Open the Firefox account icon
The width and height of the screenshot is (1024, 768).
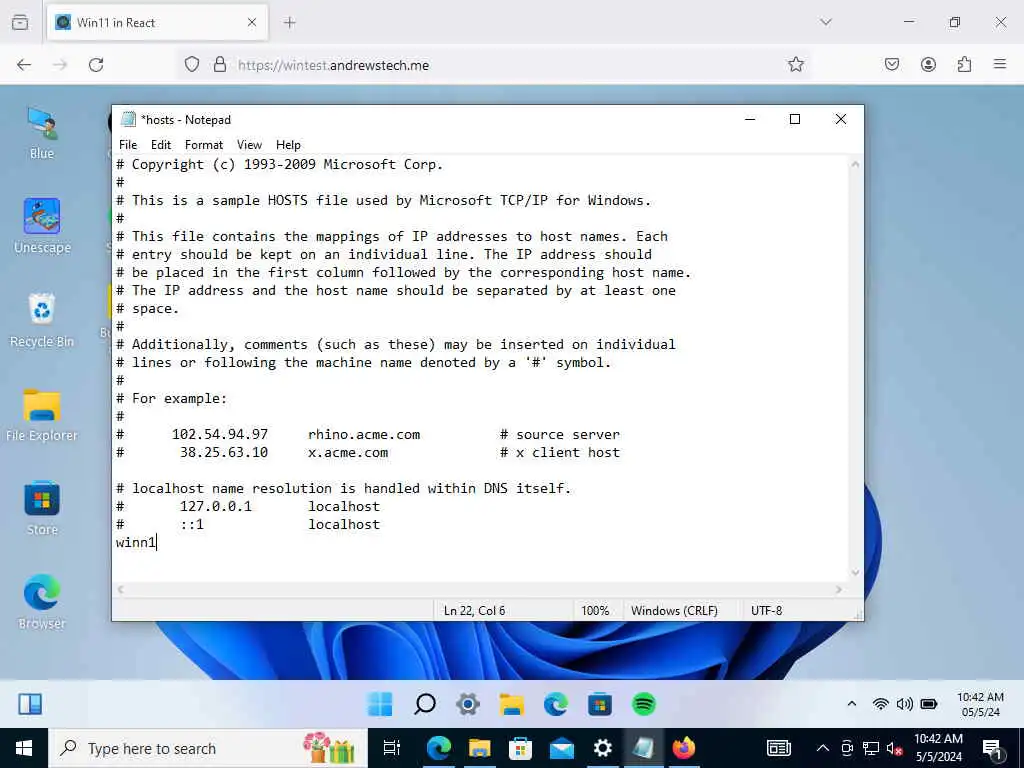[928, 65]
